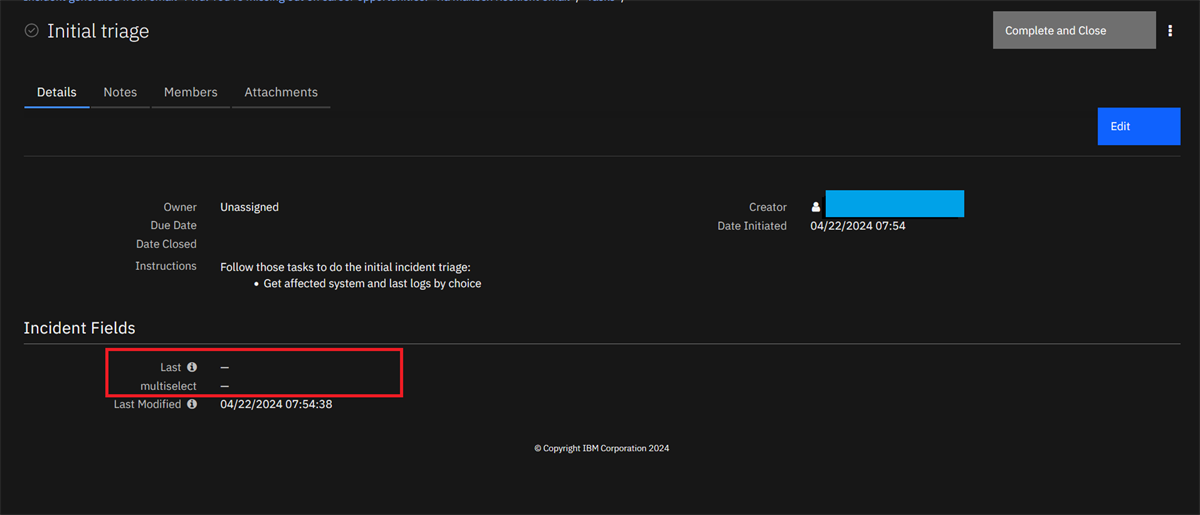Click the Incident Fields section heading
The width and height of the screenshot is (1200, 515).
pos(79,328)
